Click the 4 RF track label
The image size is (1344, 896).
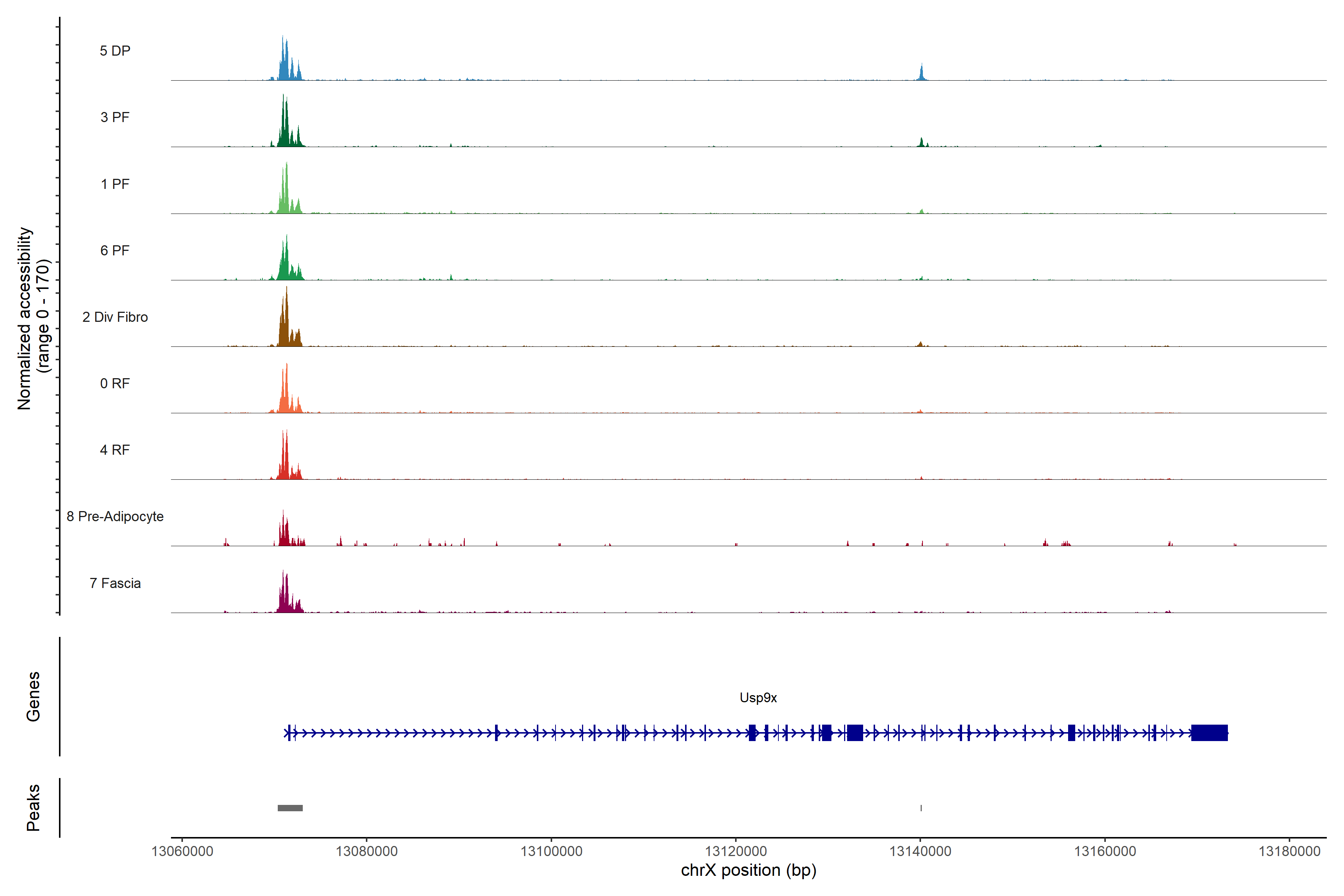pos(115,450)
